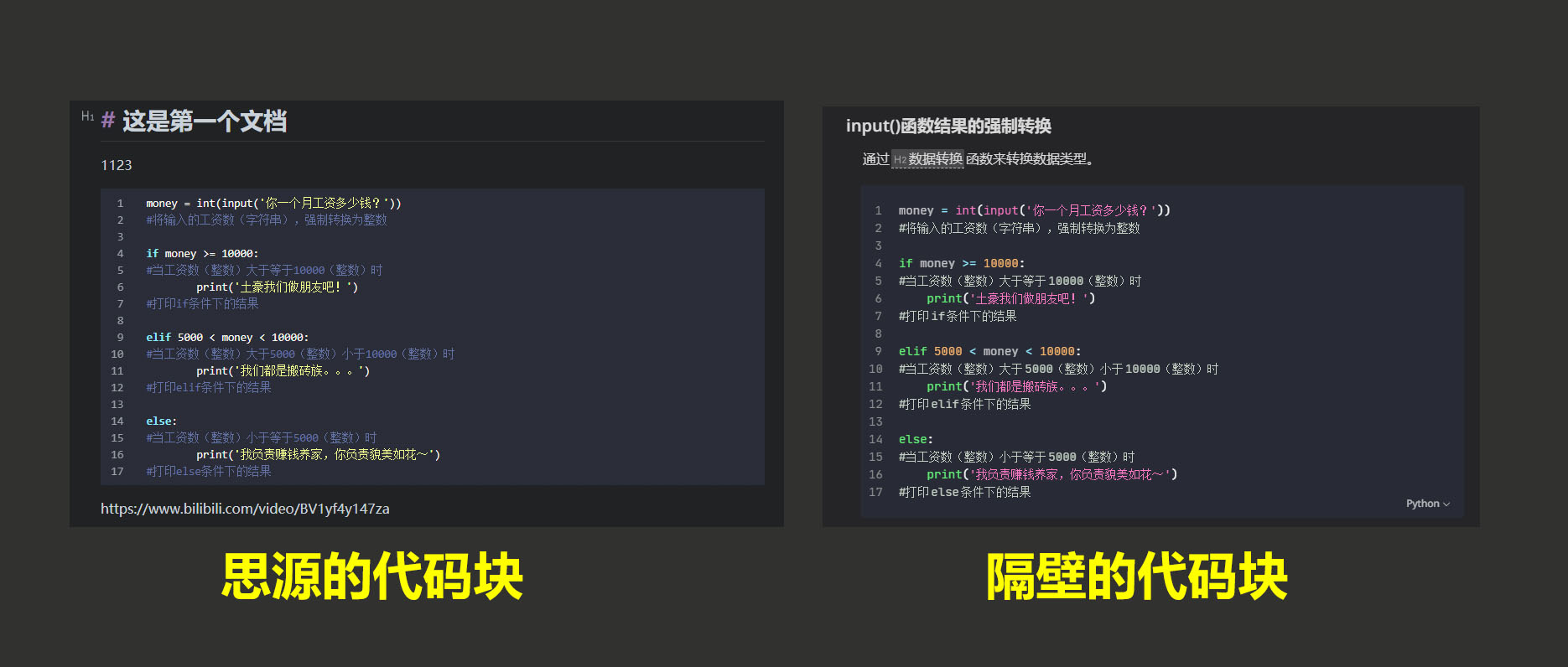Click 'if money >= 10000:' in the left code block
The width and height of the screenshot is (1568, 667).
pos(202,253)
